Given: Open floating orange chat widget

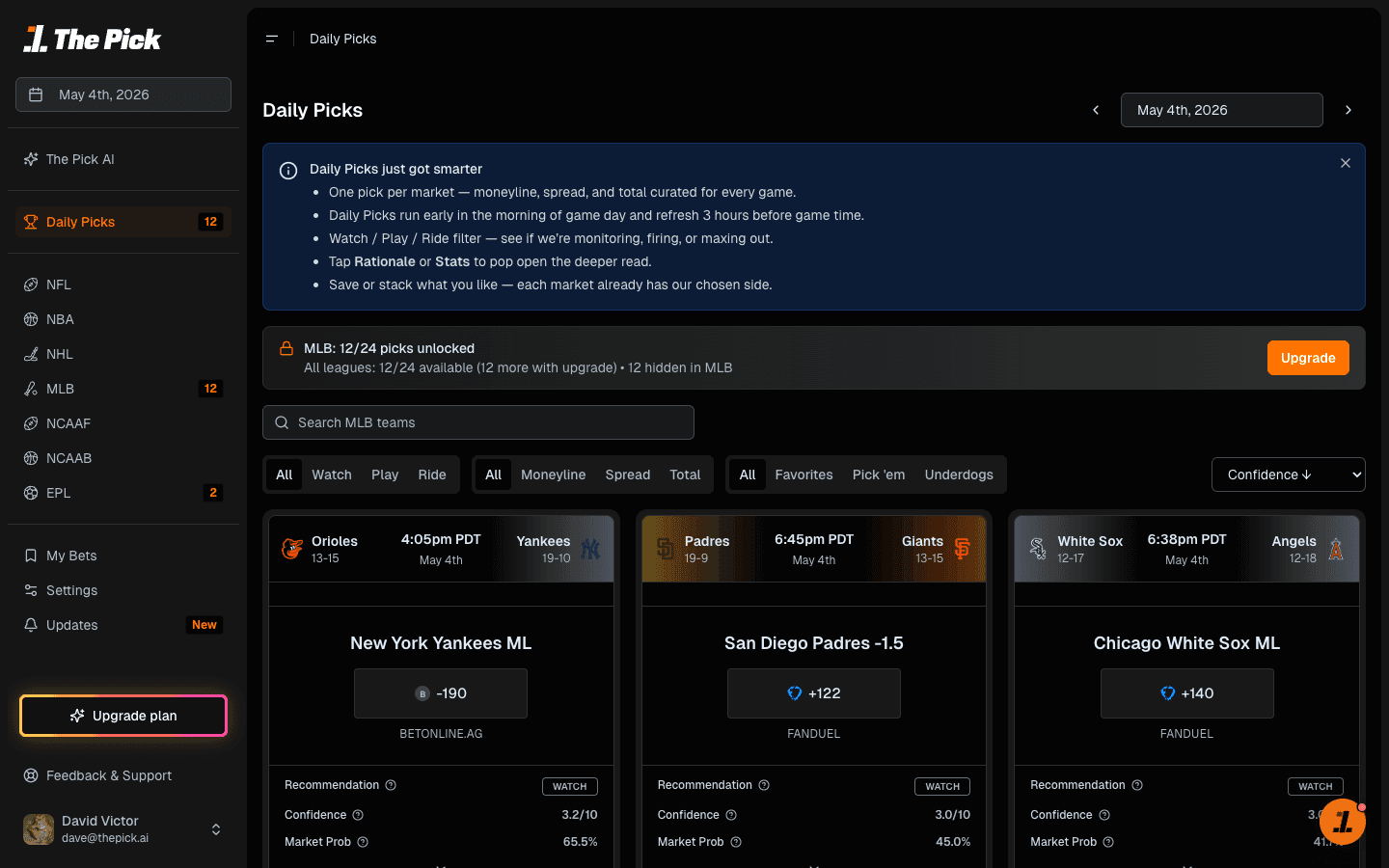Looking at the screenshot, I should (1343, 822).
